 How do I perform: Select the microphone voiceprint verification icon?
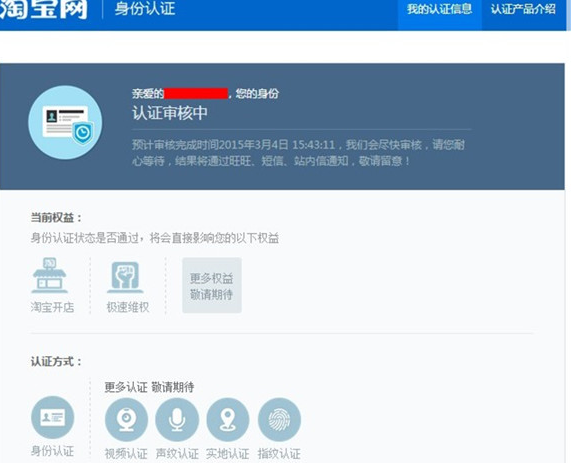177,420
